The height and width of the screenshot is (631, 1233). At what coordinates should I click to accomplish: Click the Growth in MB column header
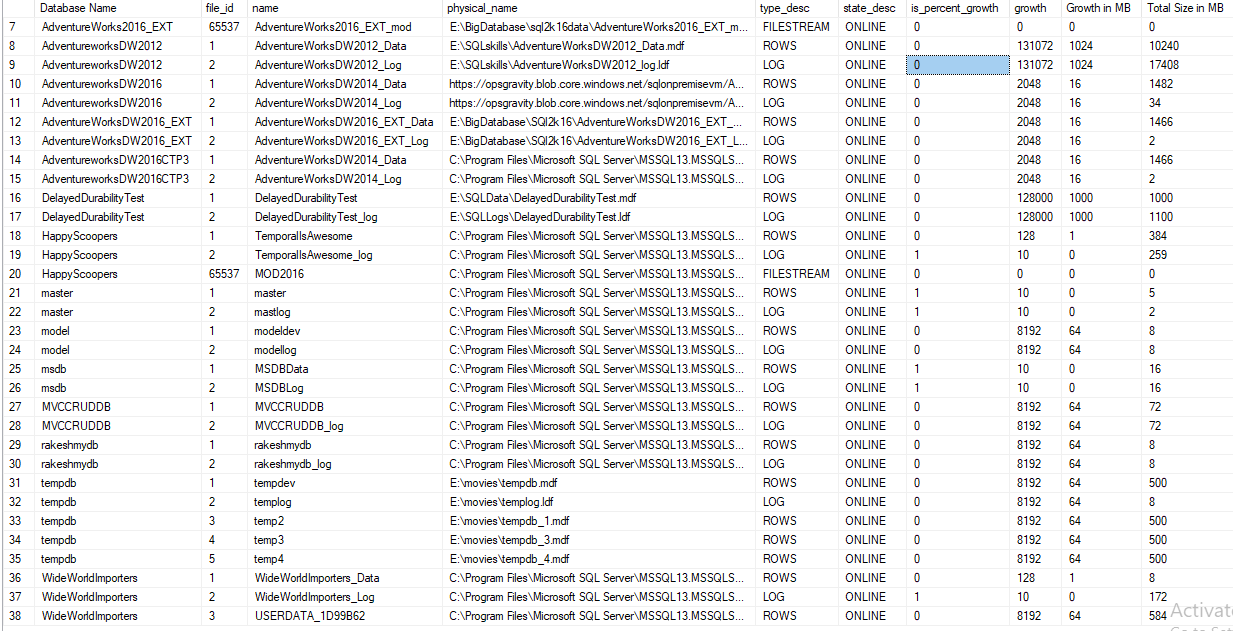click(1099, 8)
